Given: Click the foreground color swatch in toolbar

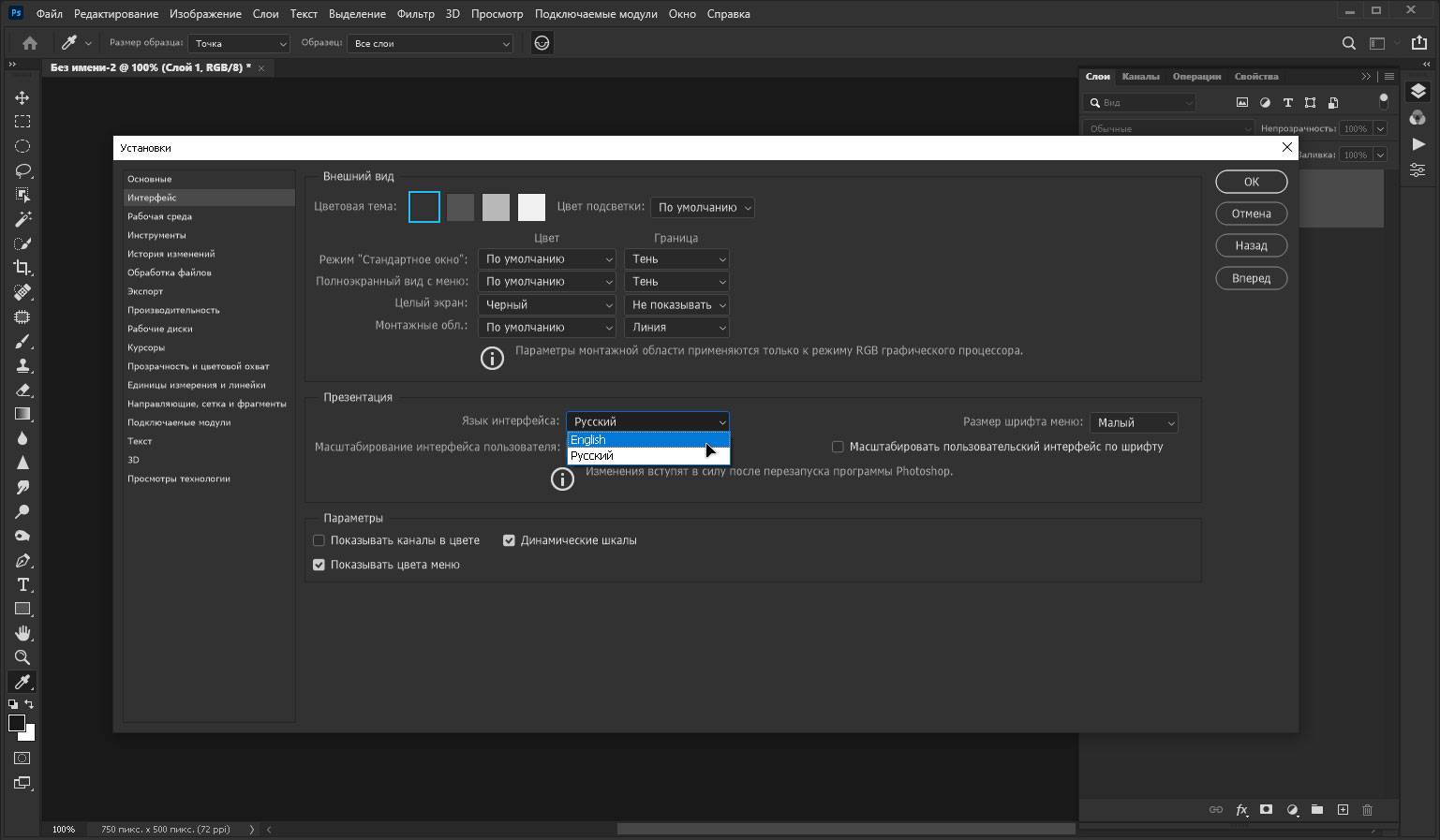Looking at the screenshot, I should tap(17, 723).
